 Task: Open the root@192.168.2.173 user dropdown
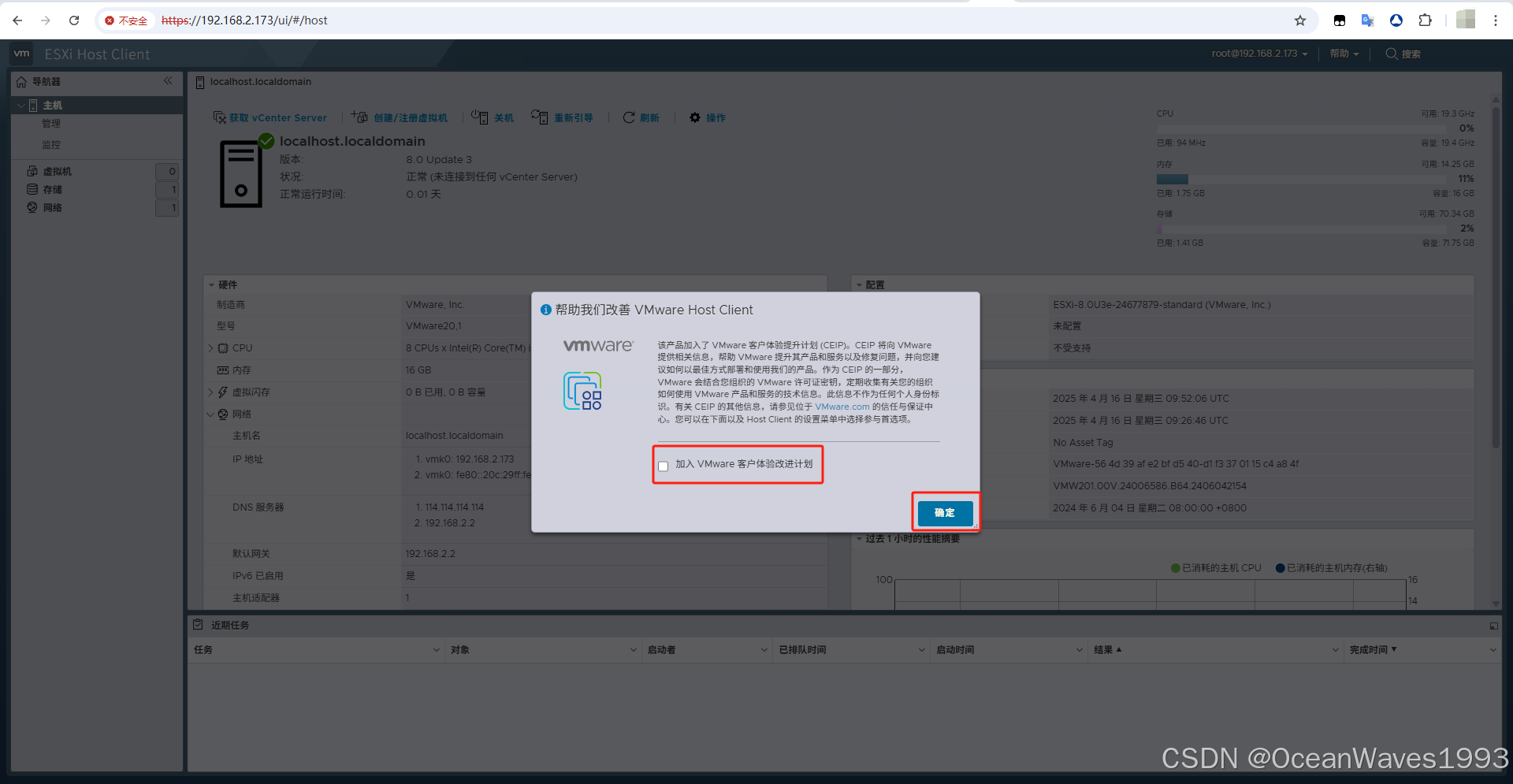click(x=1259, y=54)
